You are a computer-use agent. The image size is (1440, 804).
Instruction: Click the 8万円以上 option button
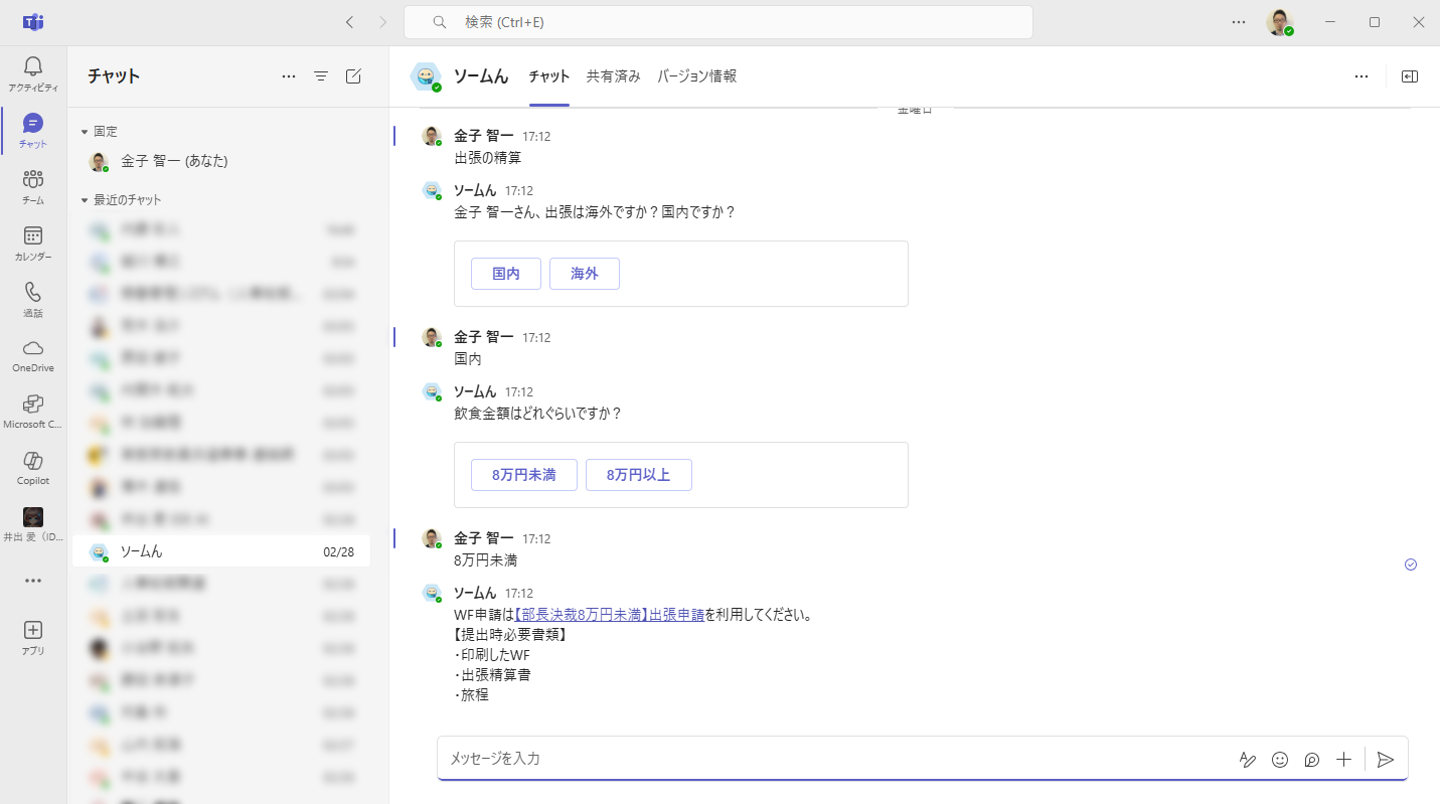(x=638, y=475)
